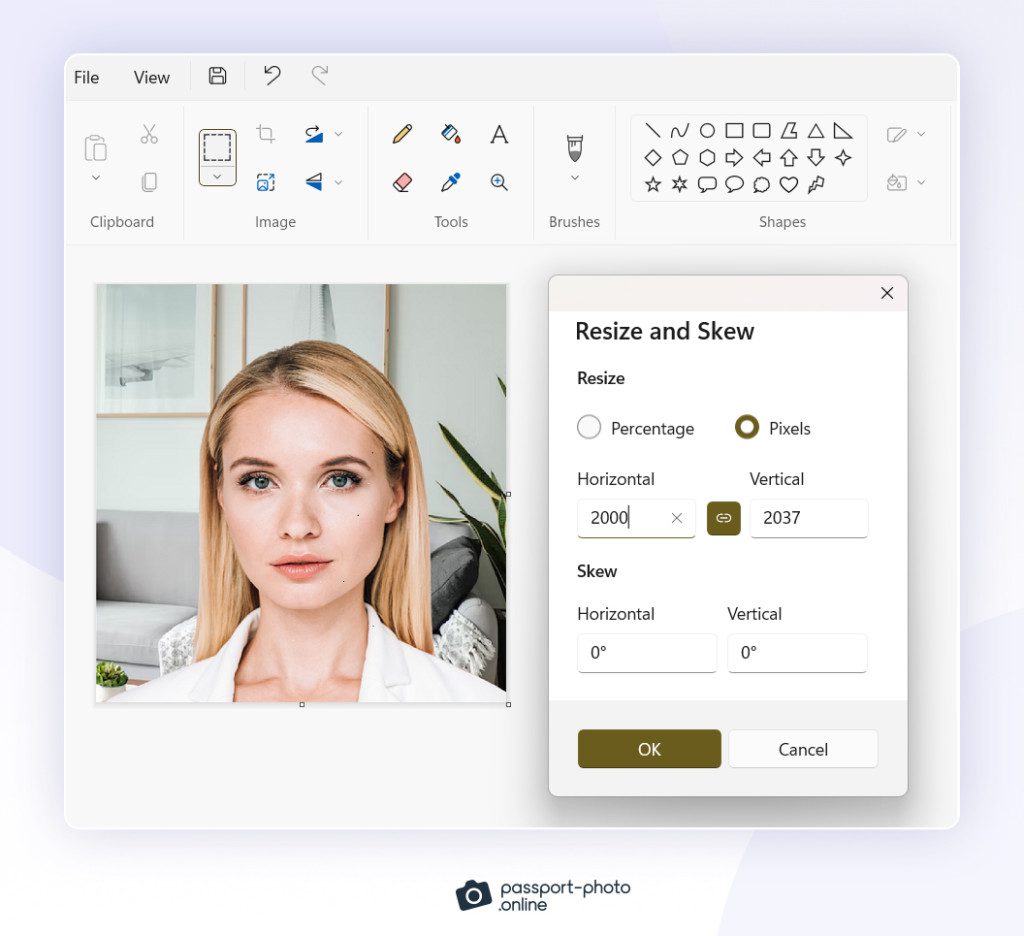This screenshot has height=936, width=1024.
Task: Select the Fill with color tool
Action: pos(449,133)
